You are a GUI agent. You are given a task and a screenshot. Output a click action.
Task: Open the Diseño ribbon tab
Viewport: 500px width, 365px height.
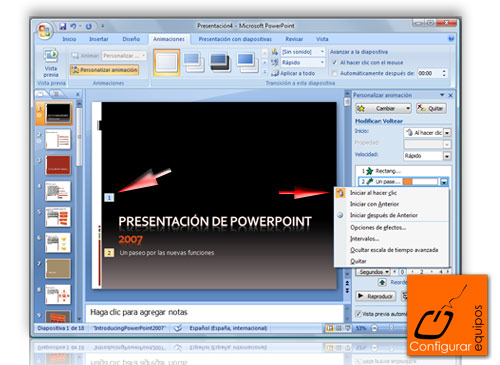[131, 39]
